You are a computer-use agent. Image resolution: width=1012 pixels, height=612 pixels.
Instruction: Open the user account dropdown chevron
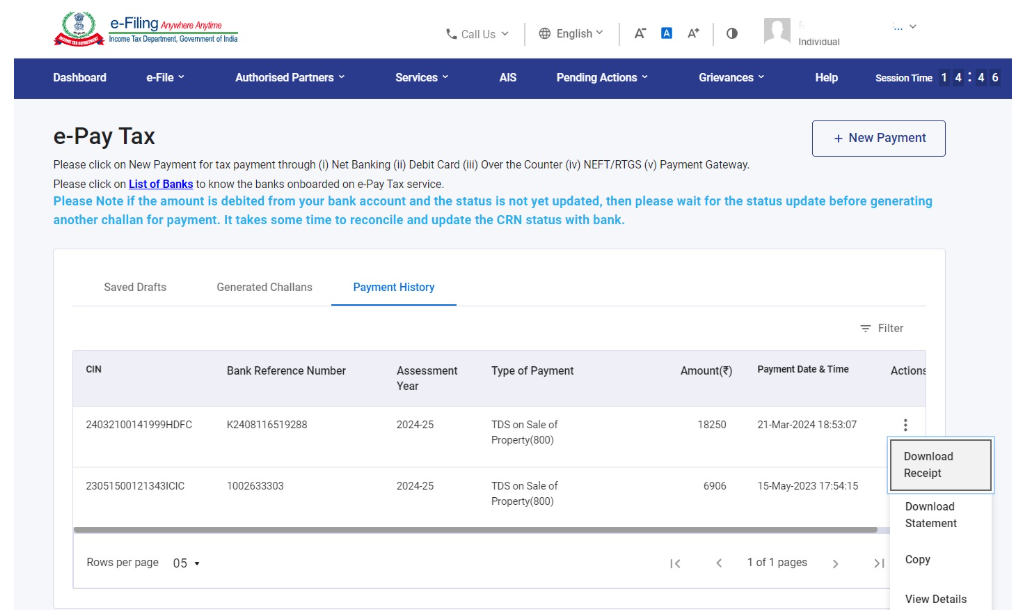coord(913,26)
